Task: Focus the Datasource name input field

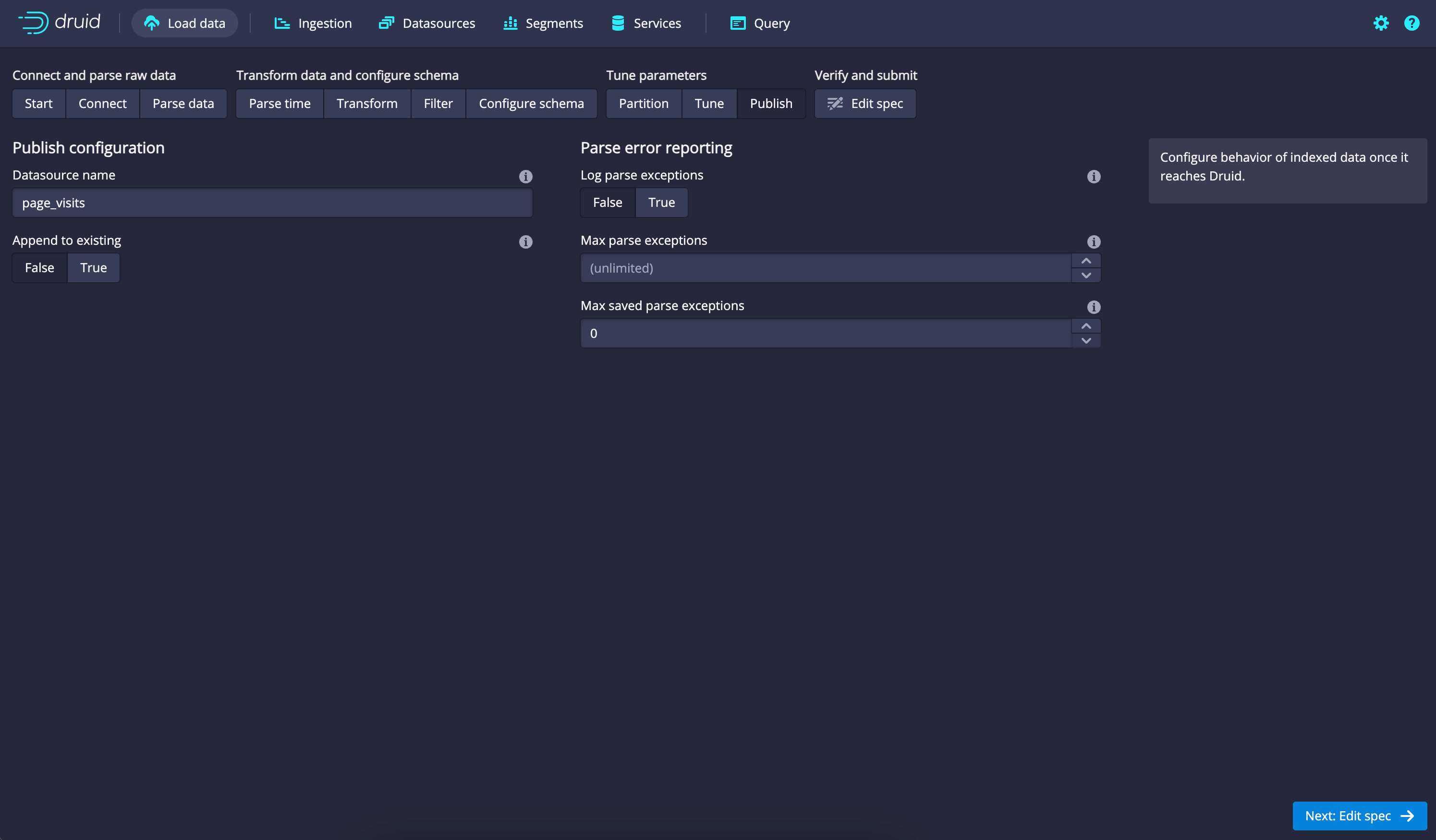Action: click(272, 203)
